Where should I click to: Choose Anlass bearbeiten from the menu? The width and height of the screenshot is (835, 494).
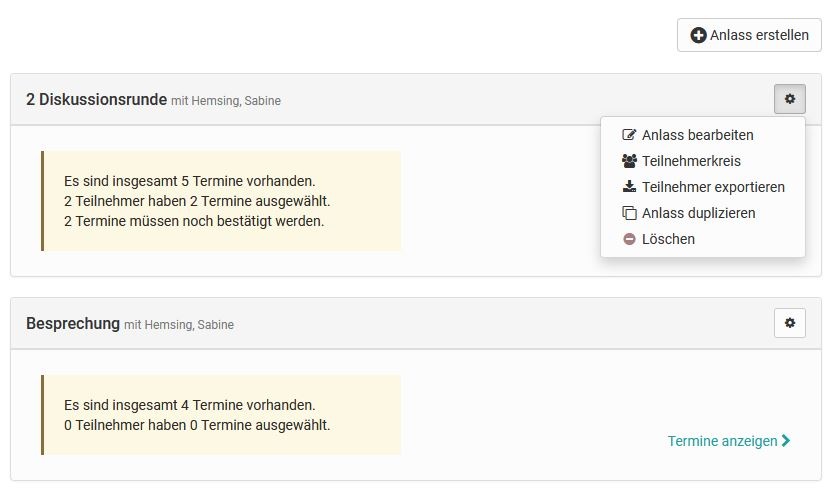(697, 135)
